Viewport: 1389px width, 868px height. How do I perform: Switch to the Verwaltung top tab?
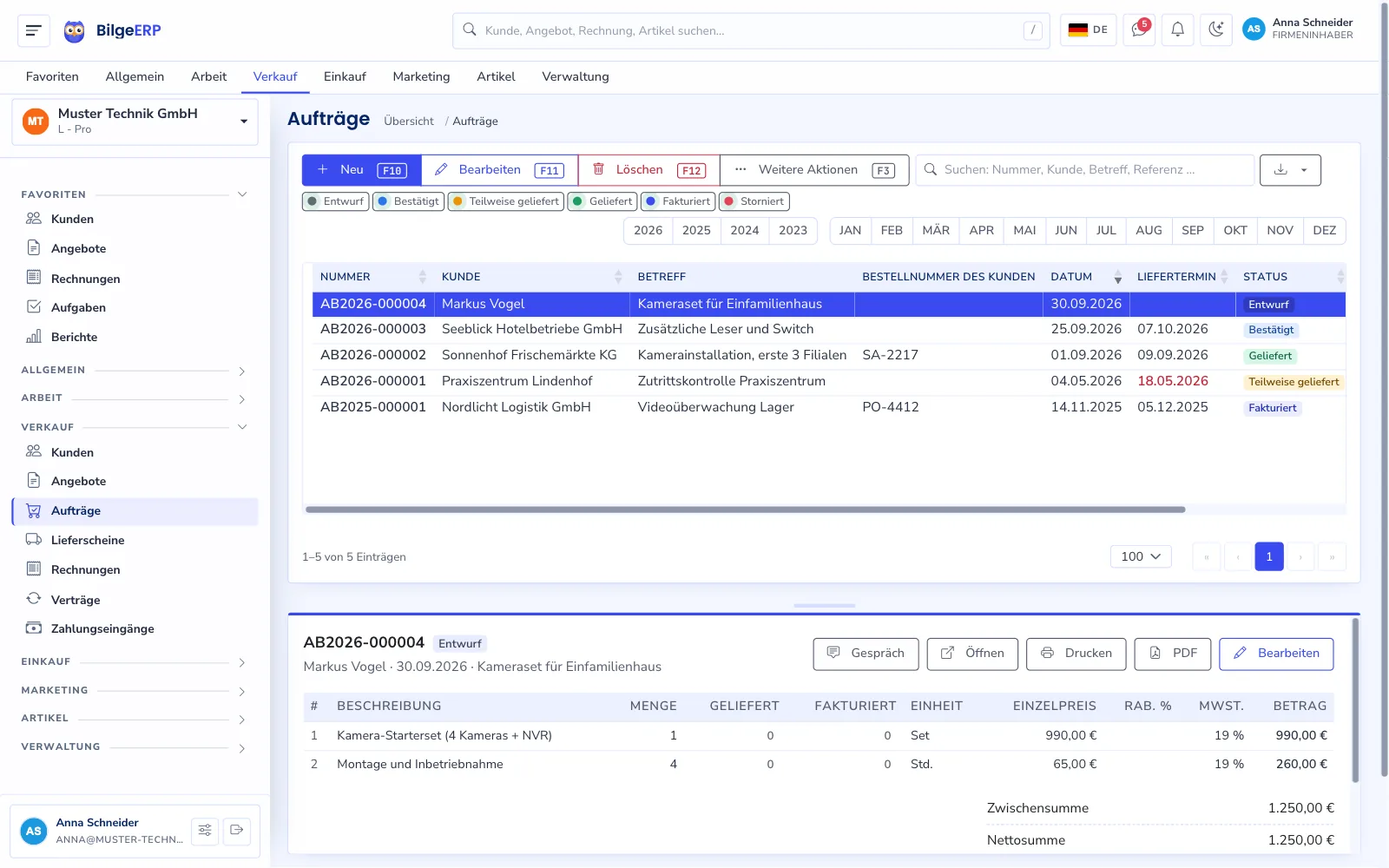coord(576,76)
